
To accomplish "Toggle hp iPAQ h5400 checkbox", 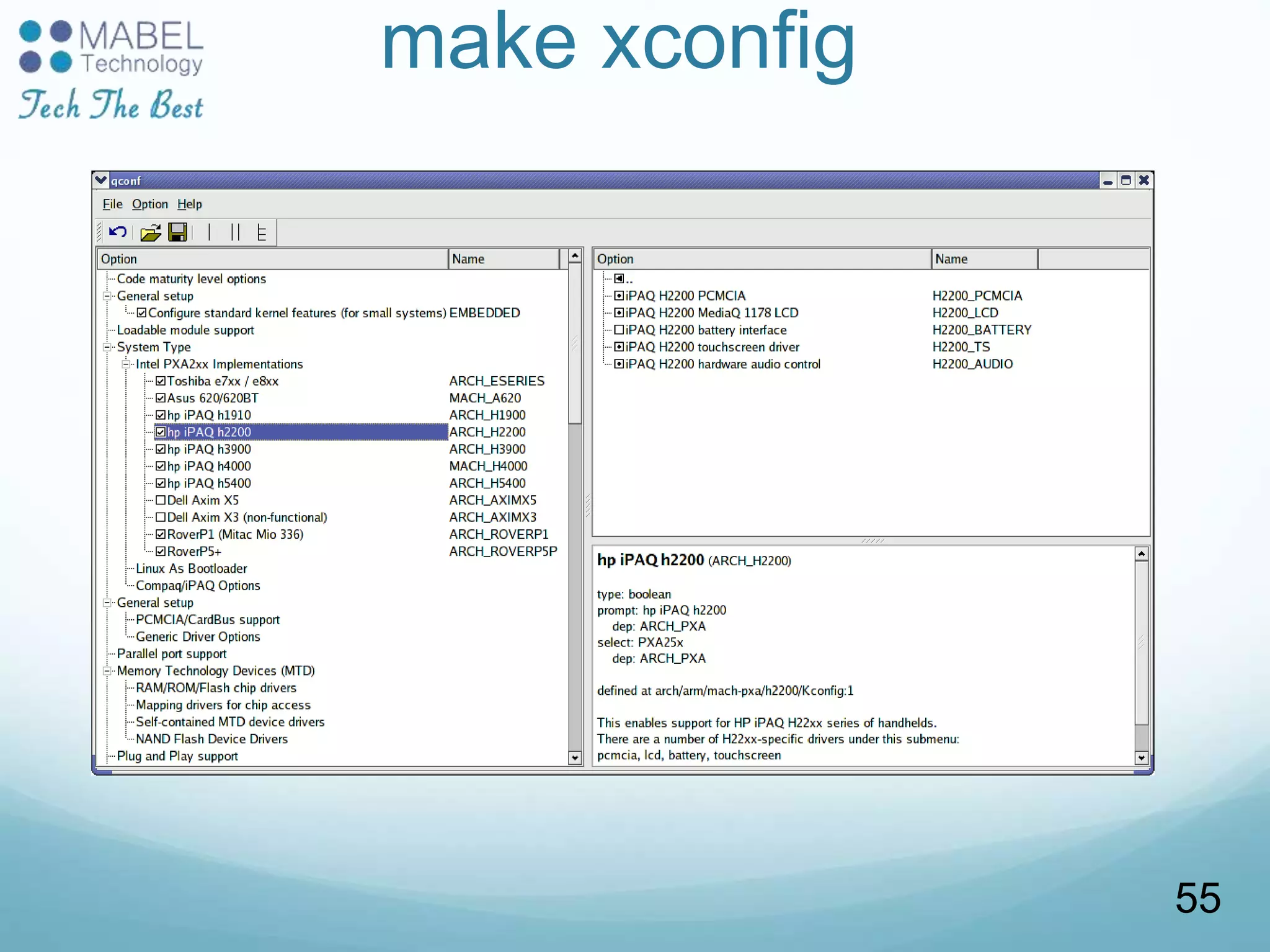I will pyautogui.click(x=161, y=483).
